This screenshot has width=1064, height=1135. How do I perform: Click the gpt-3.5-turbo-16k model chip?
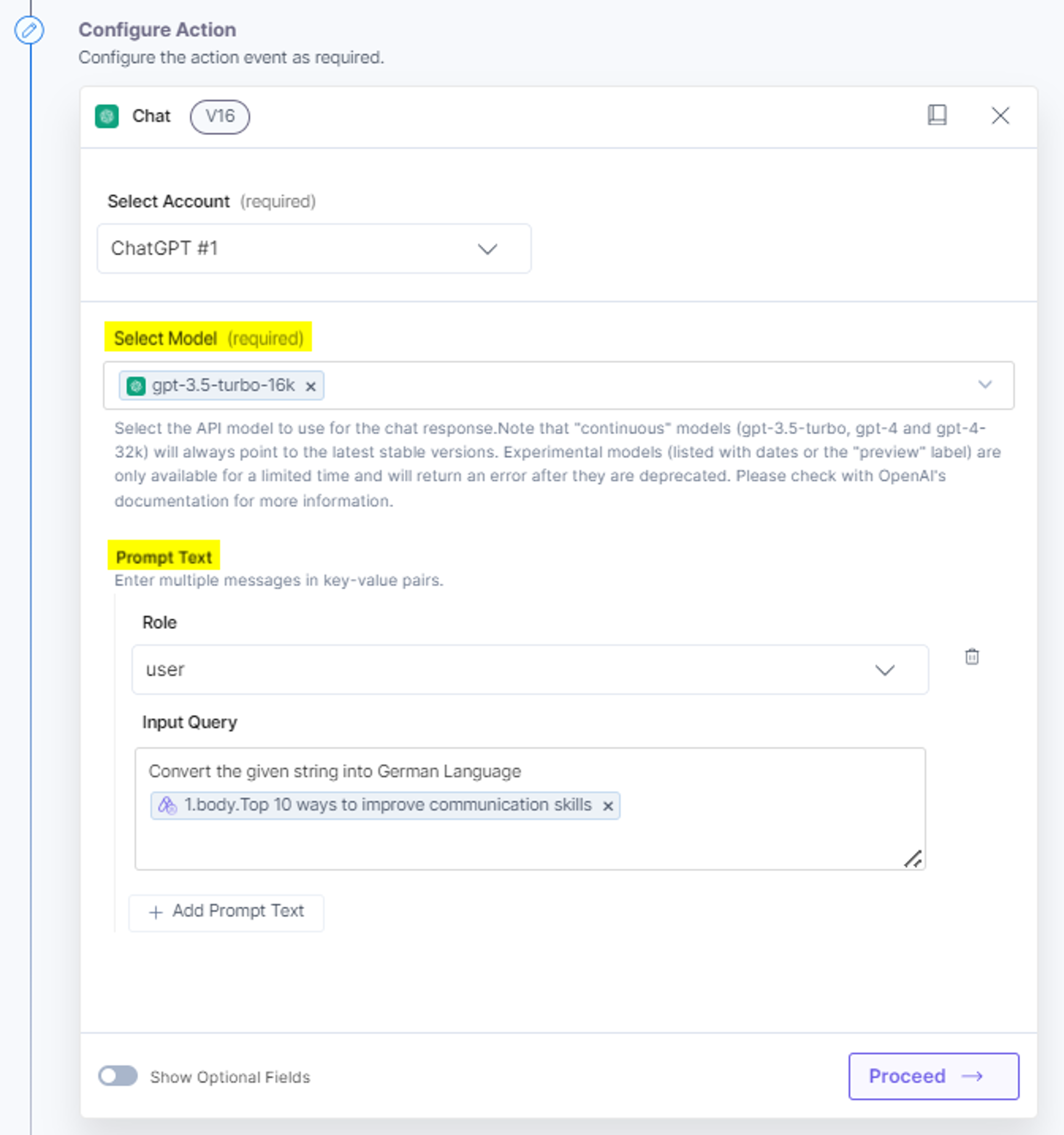point(222,385)
